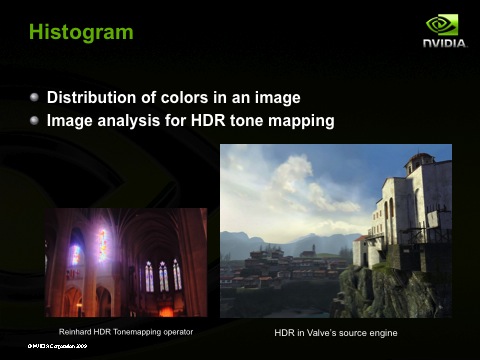Viewport: 480px width, 360px height.
Task: Click the bullet before Image analysis
Action: pos(34,120)
